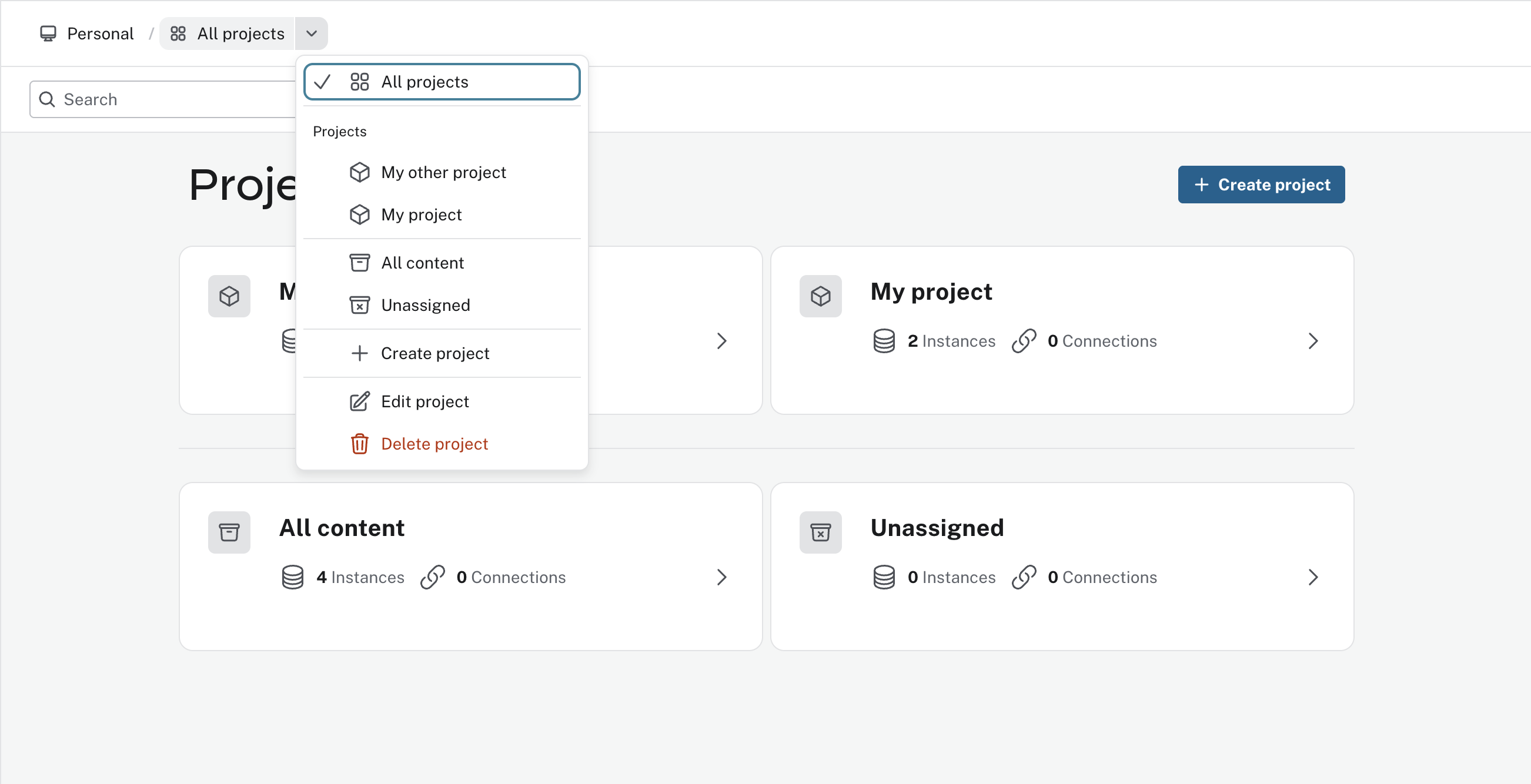Focus the Search input field
1531x784 pixels.
pos(163,99)
